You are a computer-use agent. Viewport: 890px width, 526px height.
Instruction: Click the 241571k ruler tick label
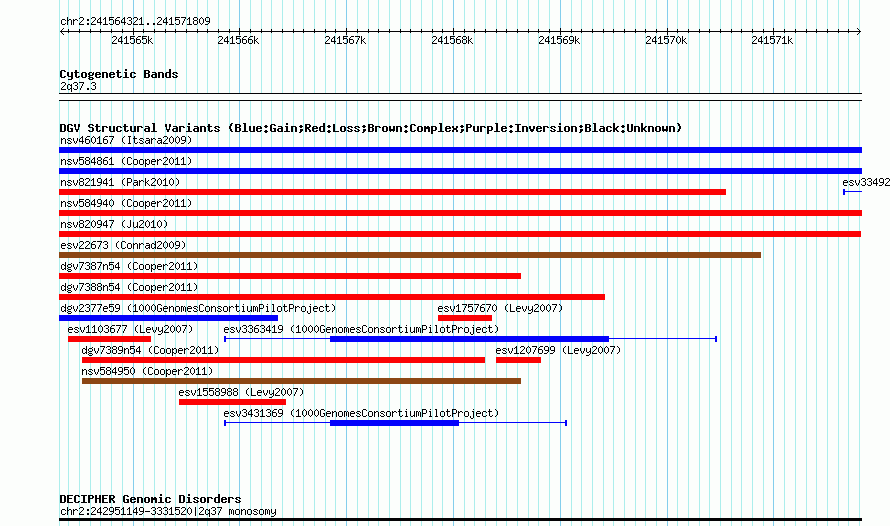[x=772, y=40]
